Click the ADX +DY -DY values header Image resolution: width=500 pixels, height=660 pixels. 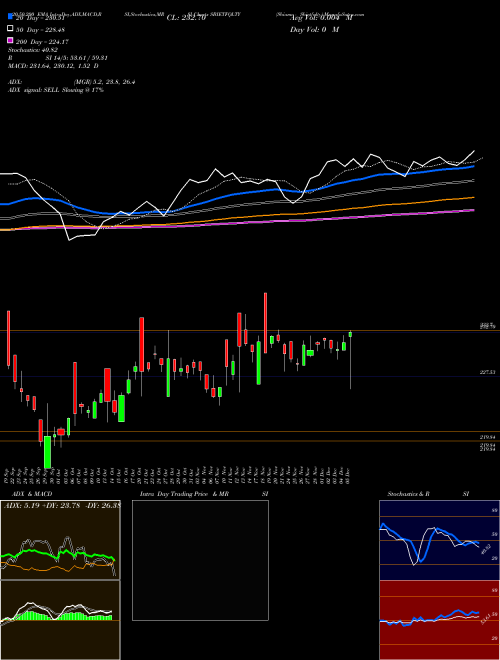62,506
